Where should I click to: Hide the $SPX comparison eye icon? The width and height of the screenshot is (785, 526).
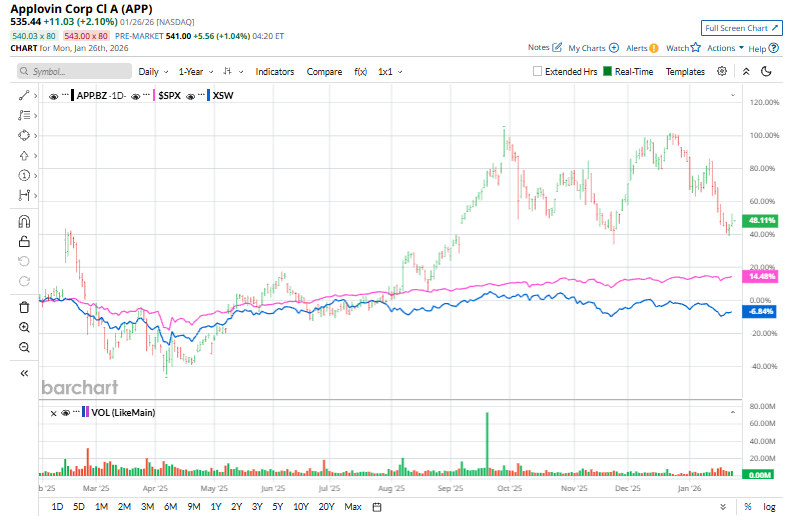pos(135,96)
